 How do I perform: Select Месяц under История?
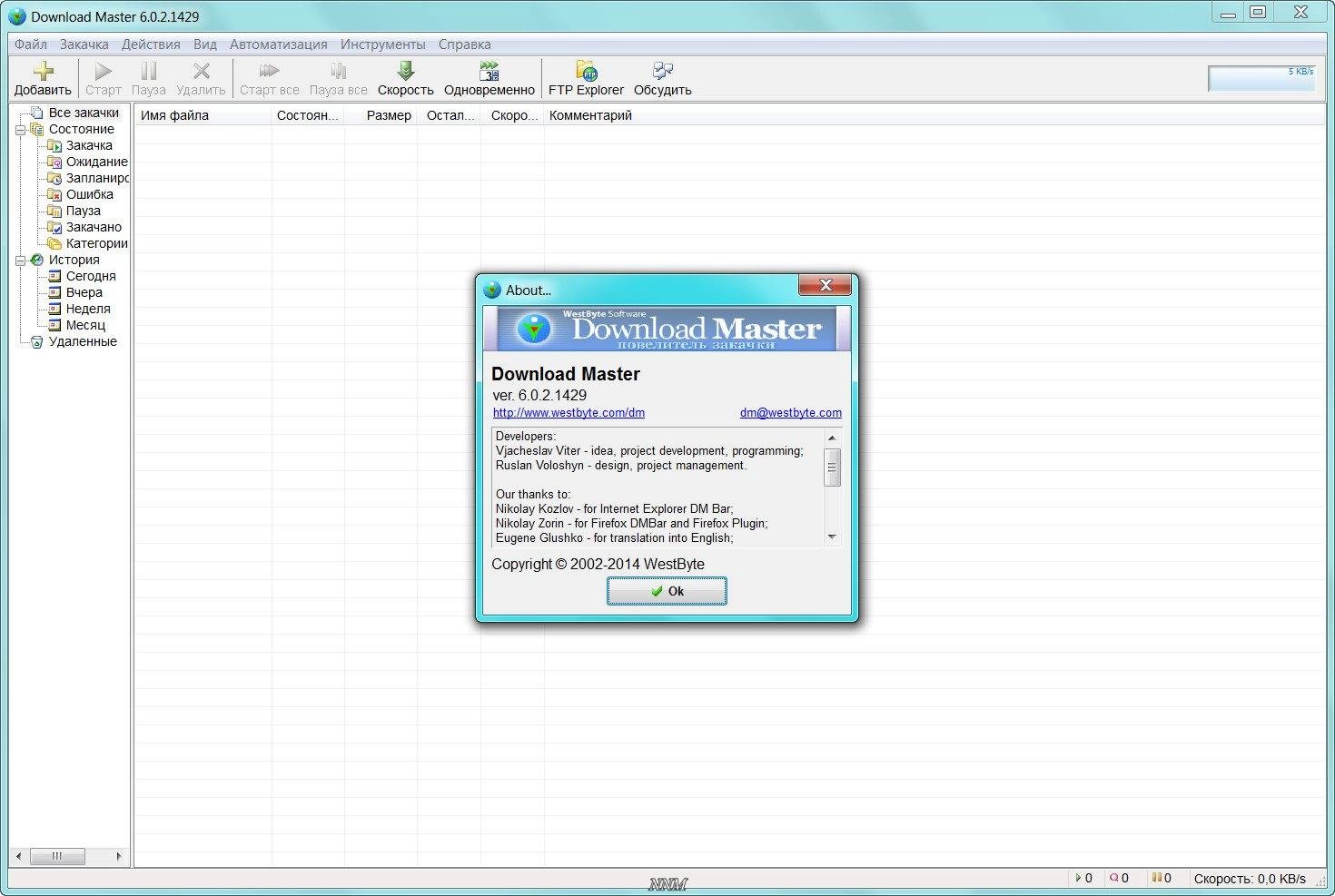pos(85,325)
